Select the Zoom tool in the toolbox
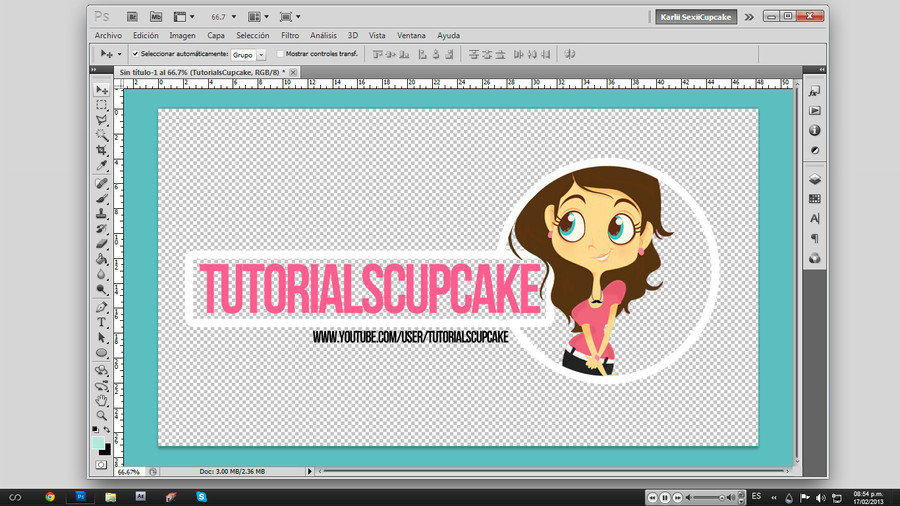Image resolution: width=900 pixels, height=506 pixels. [102, 415]
